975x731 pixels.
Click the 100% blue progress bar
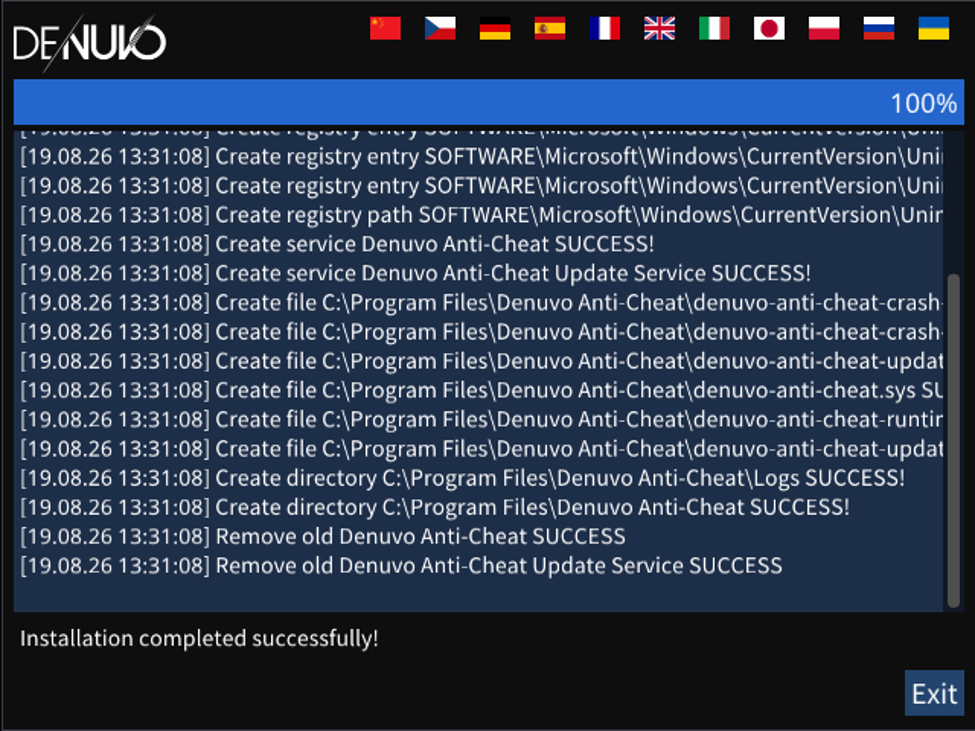click(489, 102)
